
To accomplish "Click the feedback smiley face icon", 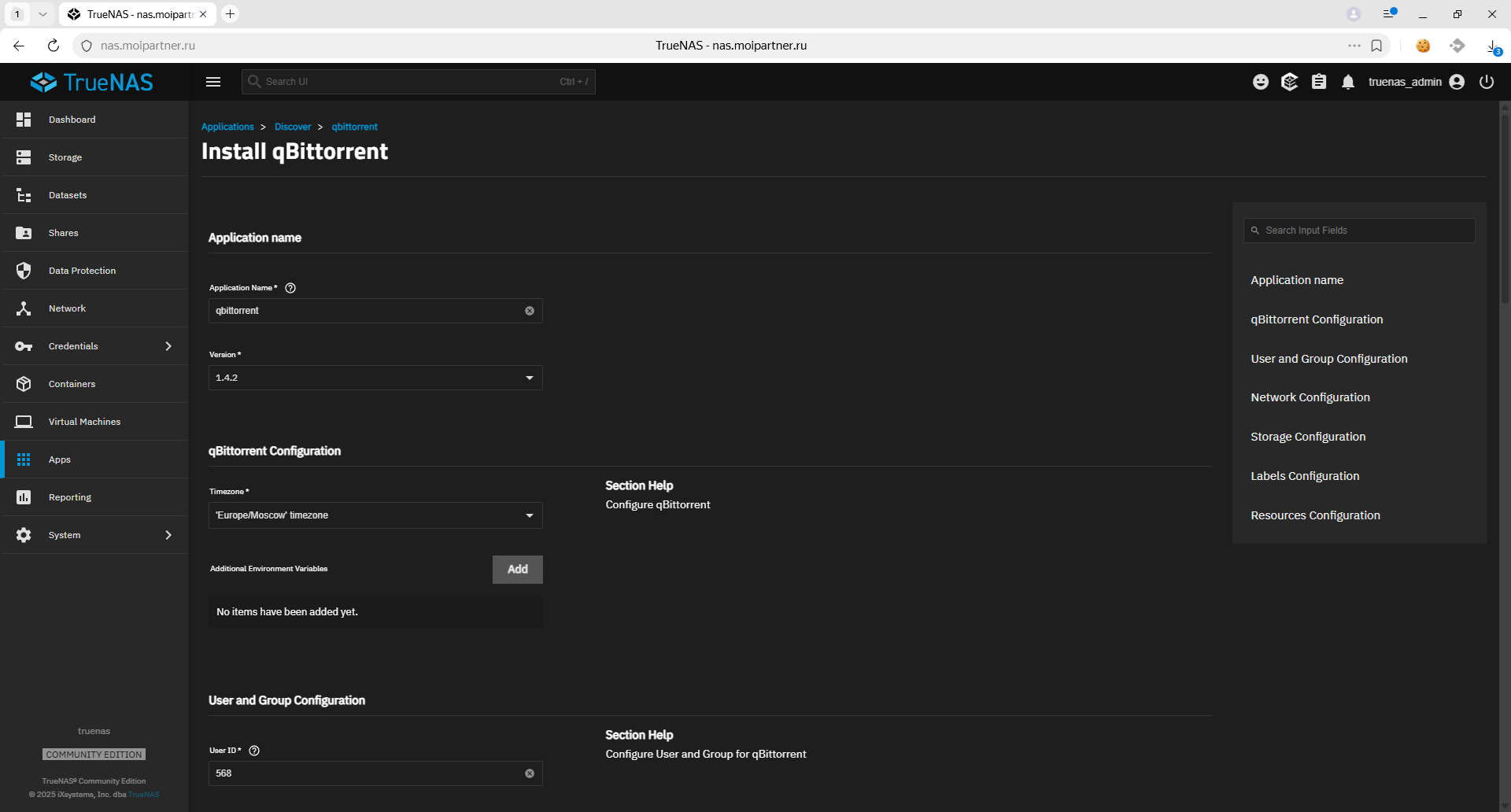I will (1261, 82).
